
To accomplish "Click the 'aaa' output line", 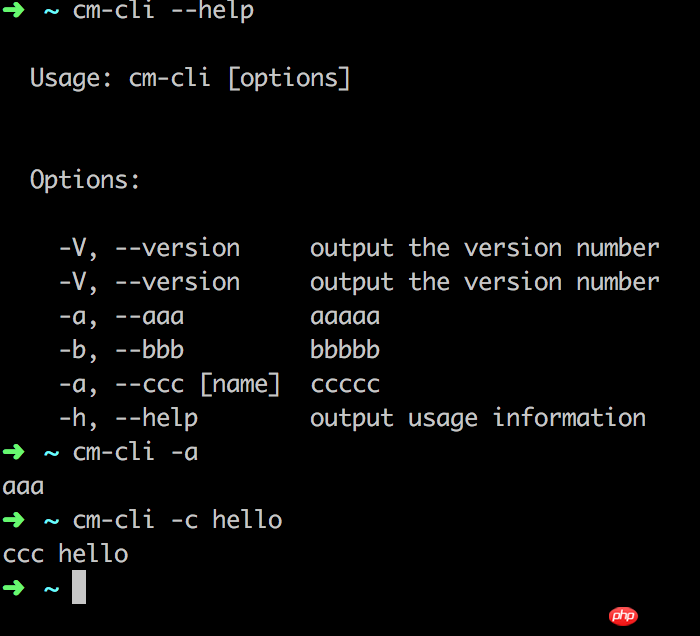I will [23, 487].
